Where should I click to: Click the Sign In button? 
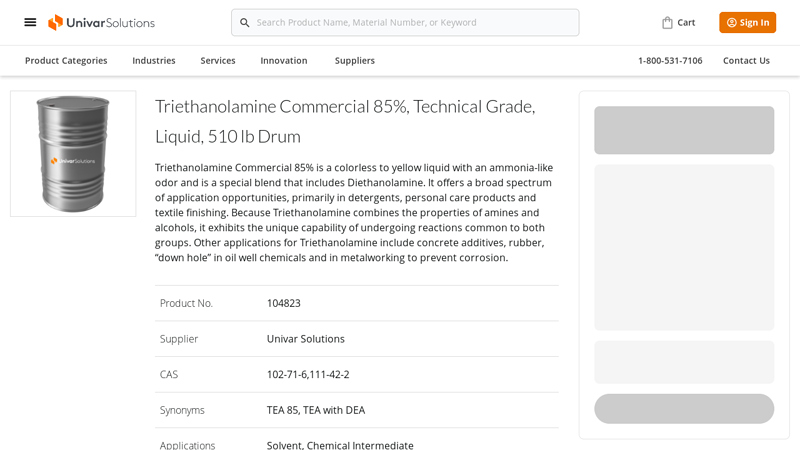point(747,22)
